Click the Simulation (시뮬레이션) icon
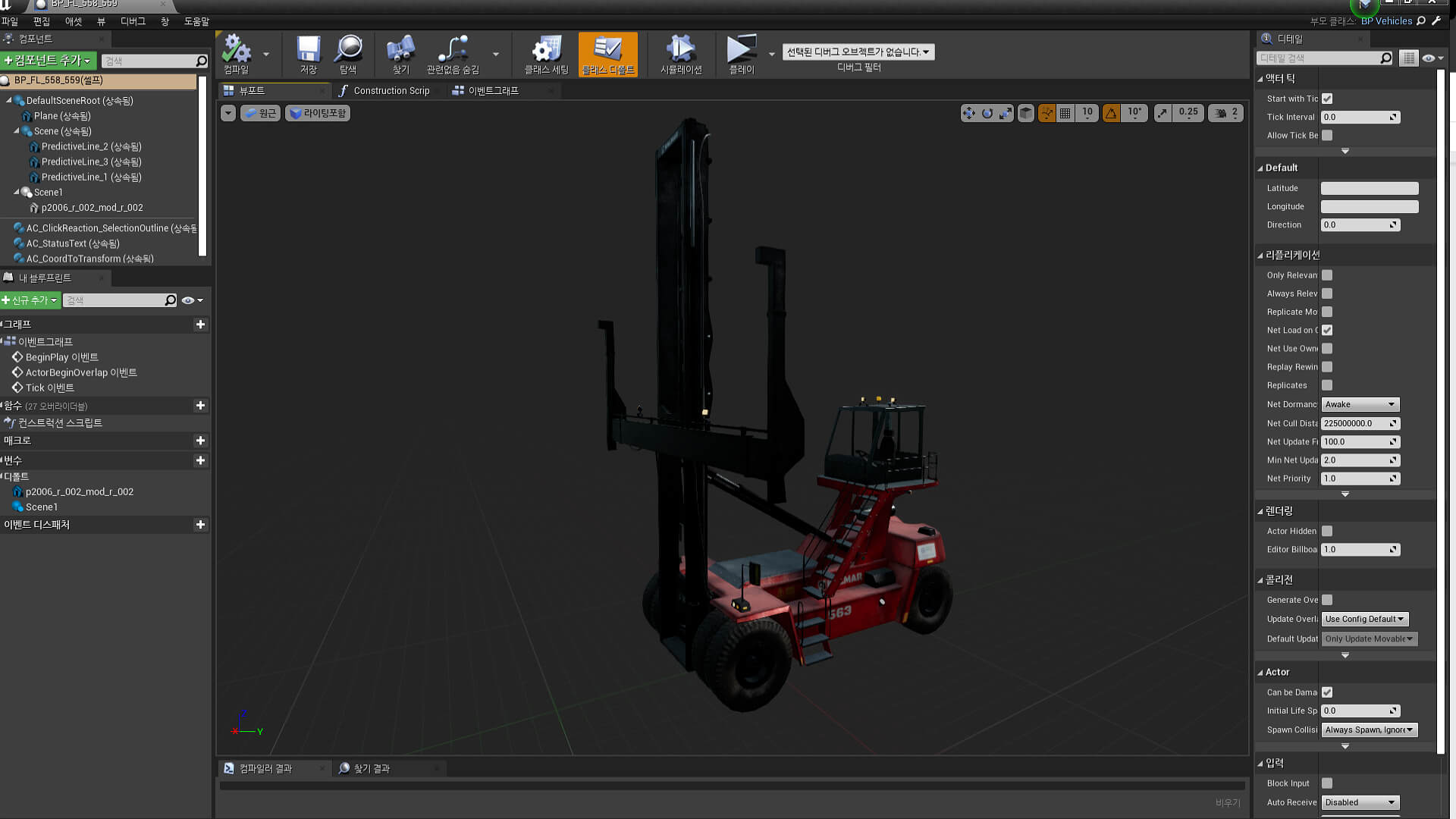The image size is (1456, 819). pyautogui.click(x=680, y=50)
